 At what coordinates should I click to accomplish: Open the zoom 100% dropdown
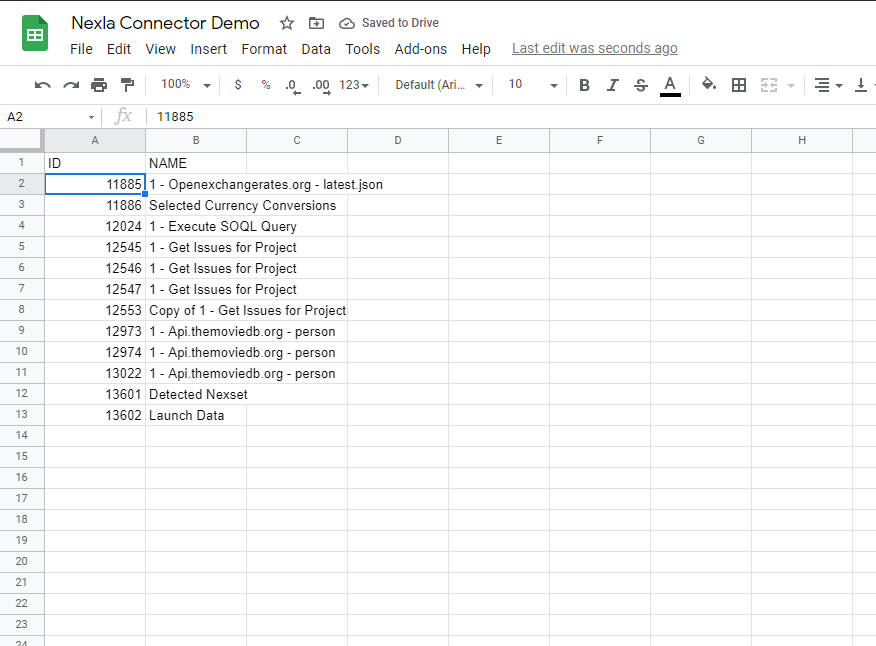click(185, 84)
